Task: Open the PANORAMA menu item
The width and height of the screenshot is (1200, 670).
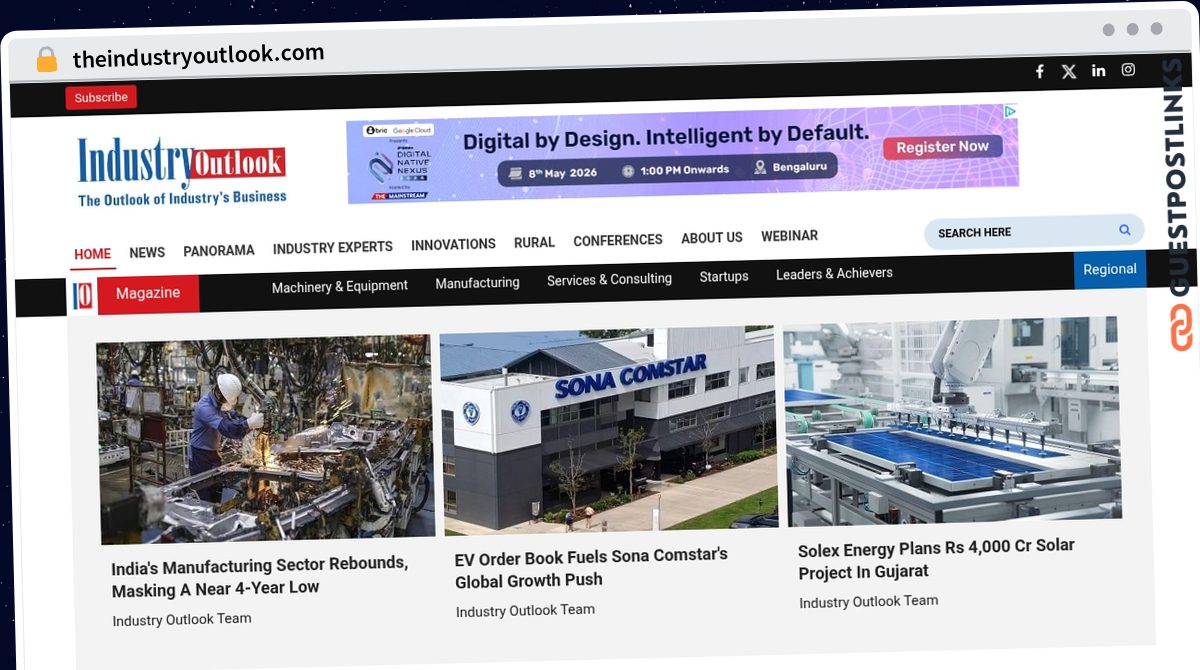Action: 219,250
